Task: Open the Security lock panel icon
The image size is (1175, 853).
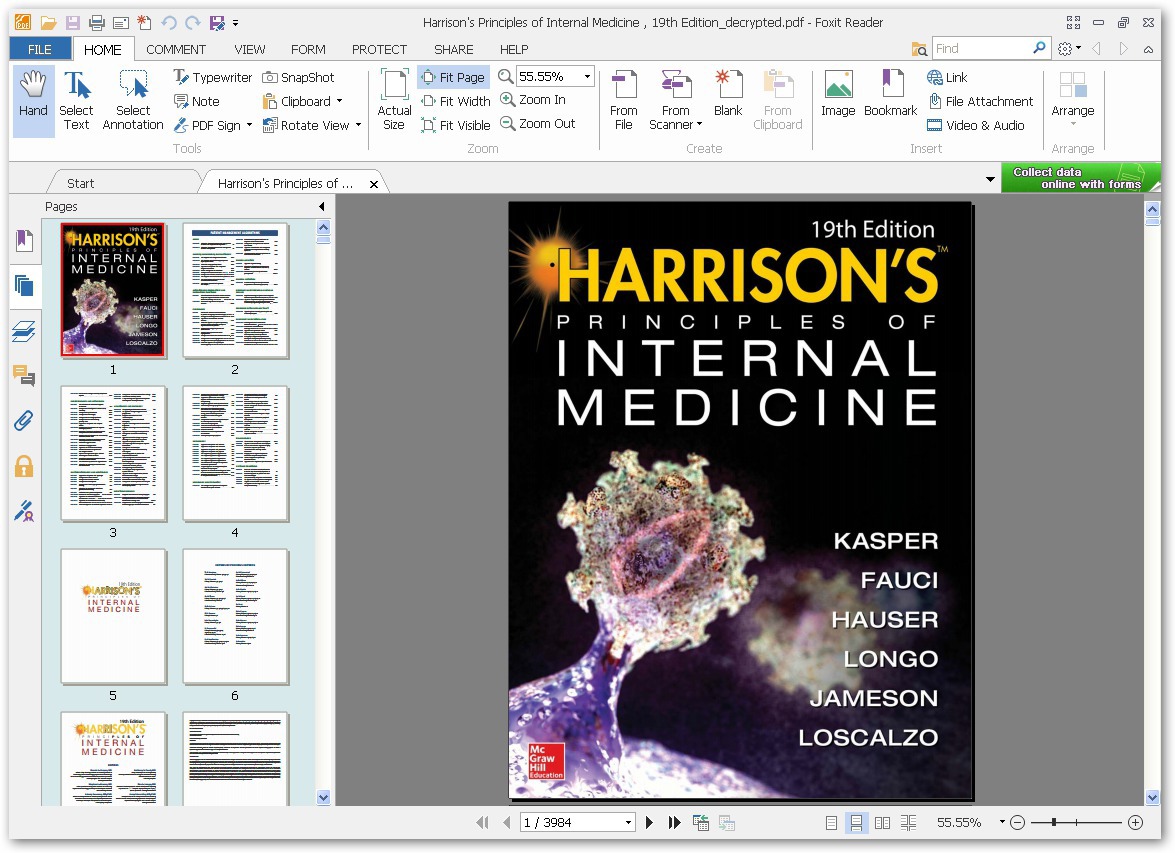Action: (24, 466)
